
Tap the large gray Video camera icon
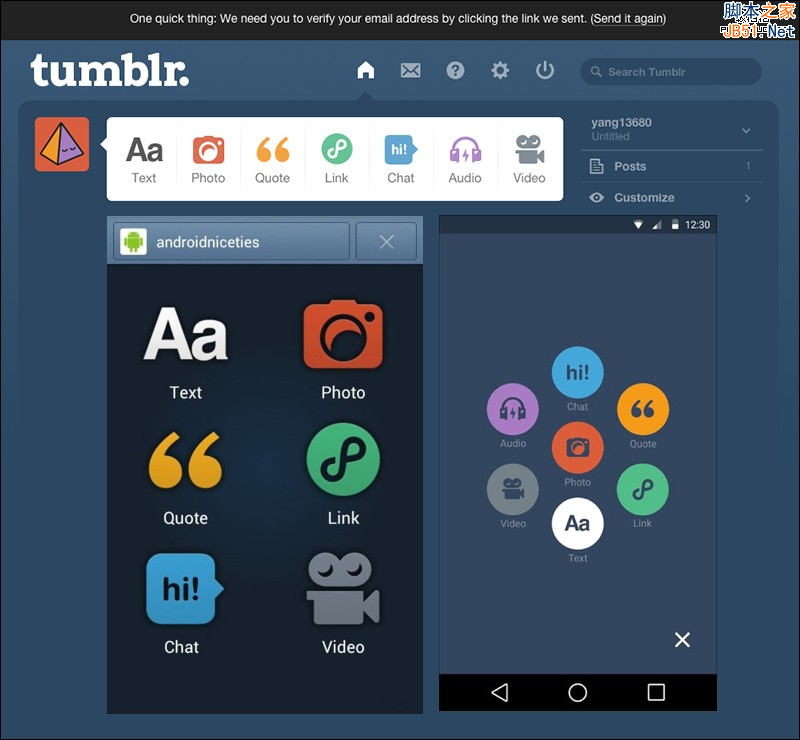coord(343,588)
